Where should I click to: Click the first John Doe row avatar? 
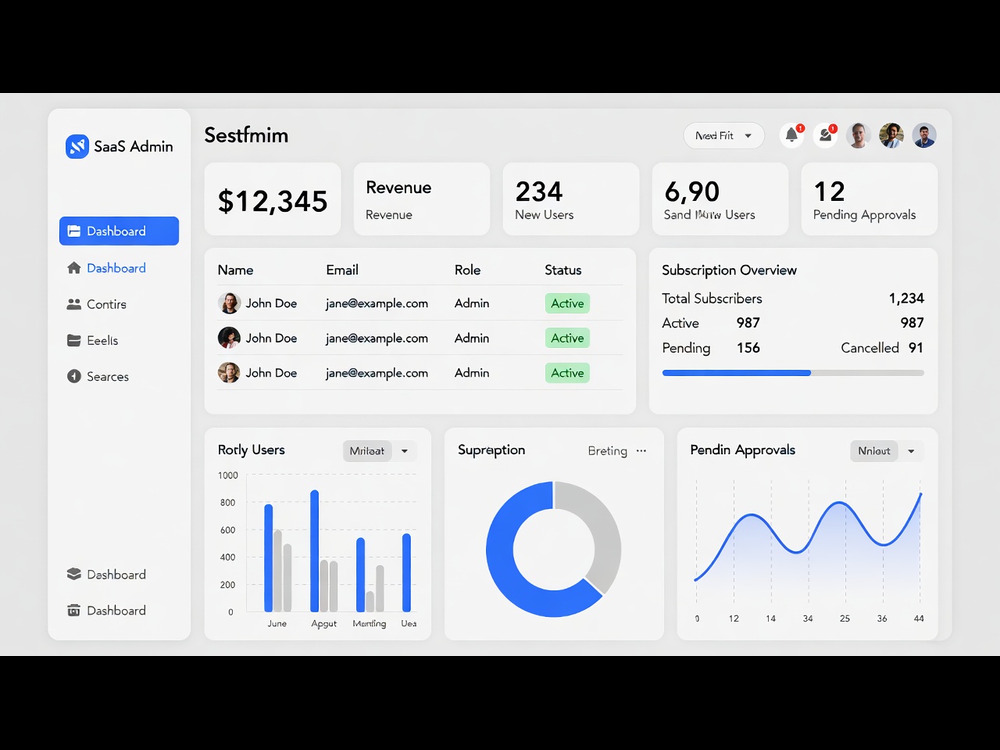229,304
